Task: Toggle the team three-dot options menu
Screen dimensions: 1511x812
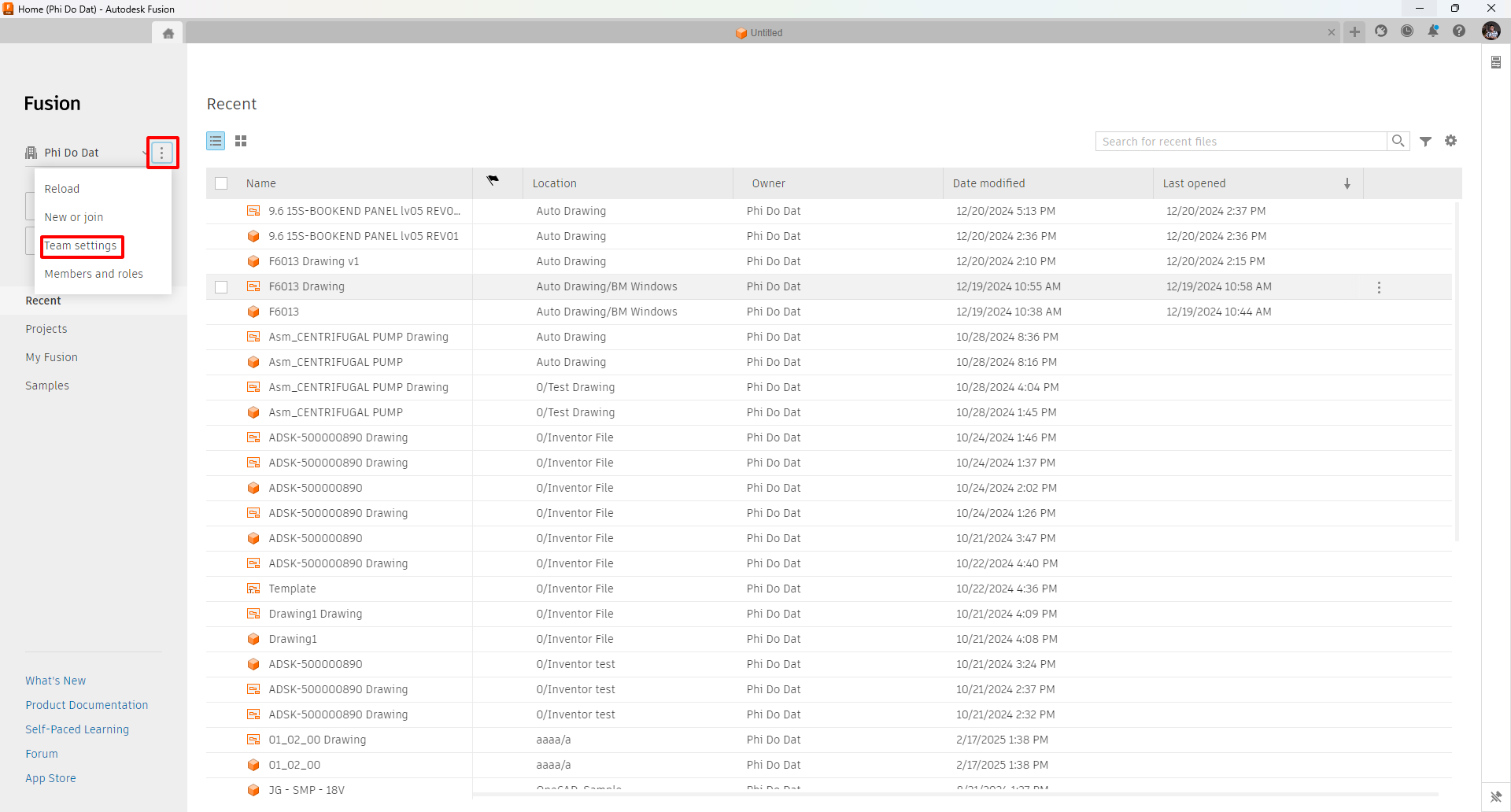Action: [162, 153]
